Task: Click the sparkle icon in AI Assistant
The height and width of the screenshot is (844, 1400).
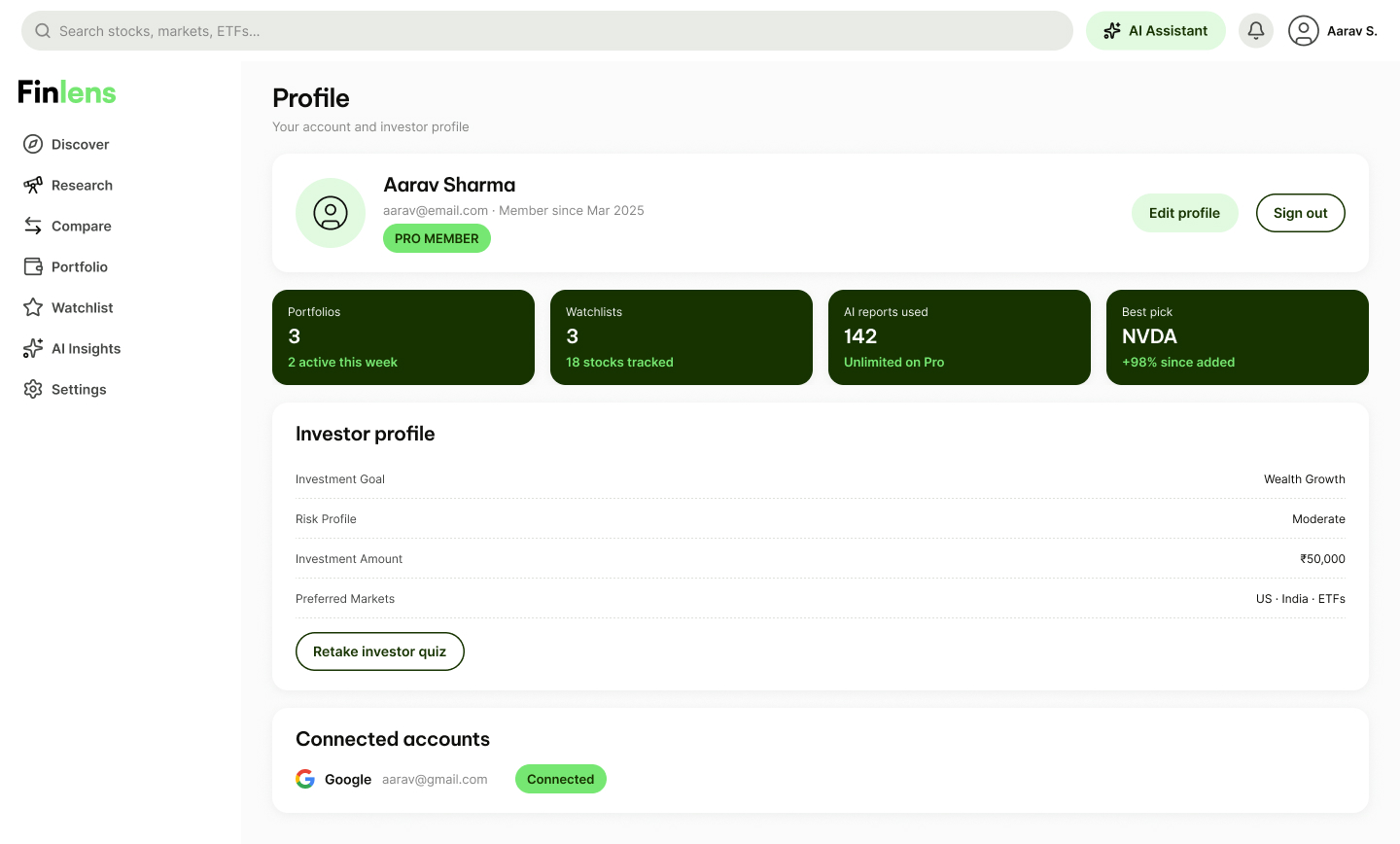Action: [x=1112, y=31]
